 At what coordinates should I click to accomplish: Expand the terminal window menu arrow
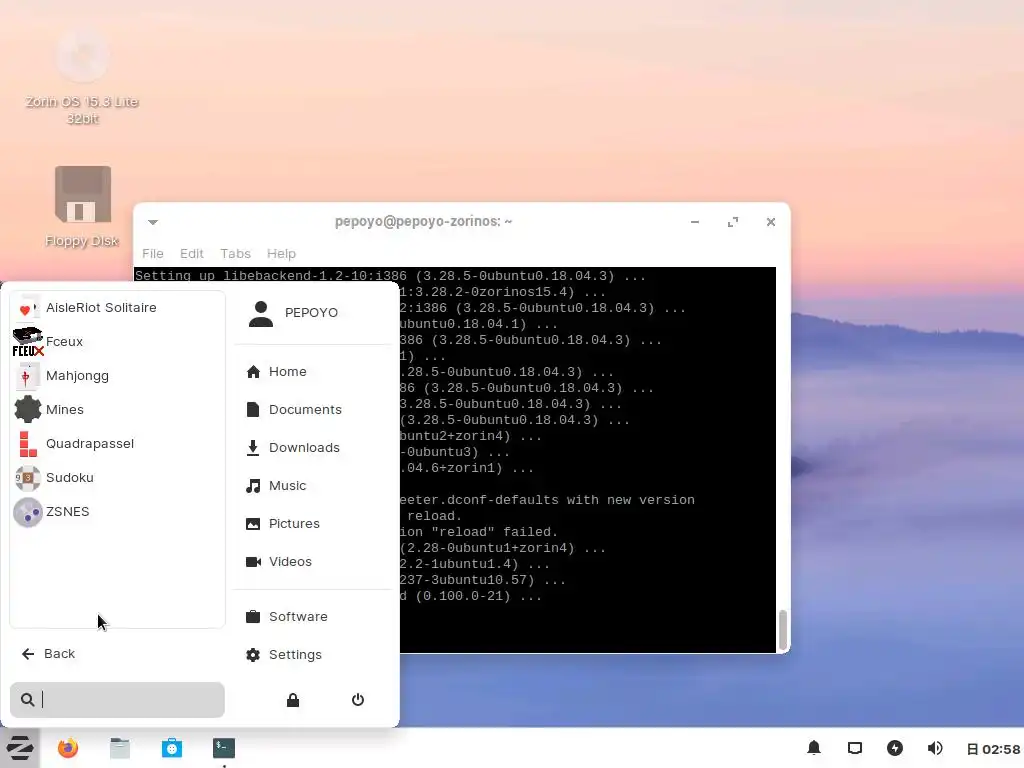(153, 222)
